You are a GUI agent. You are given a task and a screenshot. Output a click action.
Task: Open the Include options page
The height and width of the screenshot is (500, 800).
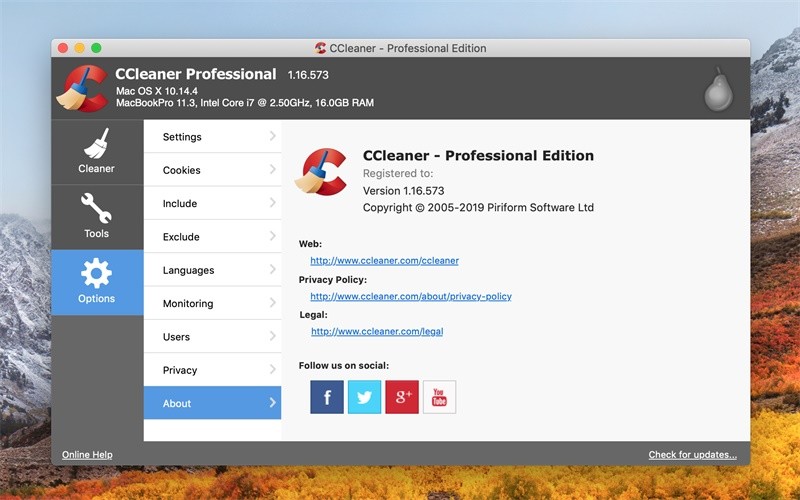coord(212,203)
